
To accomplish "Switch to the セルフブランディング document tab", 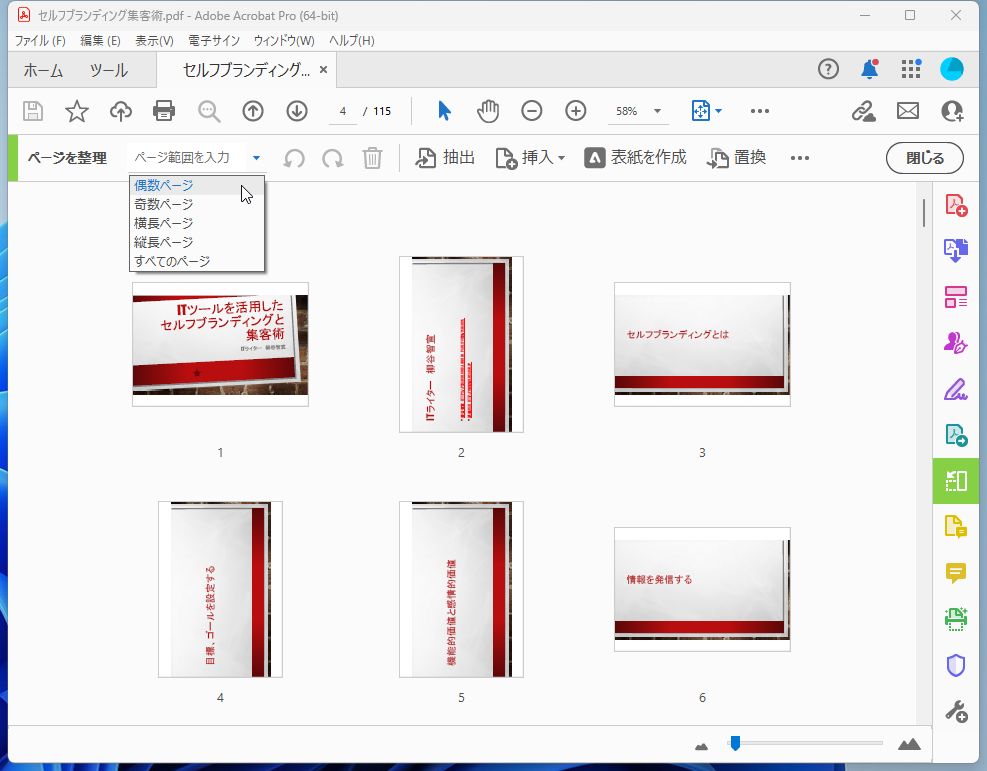I will 245,70.
